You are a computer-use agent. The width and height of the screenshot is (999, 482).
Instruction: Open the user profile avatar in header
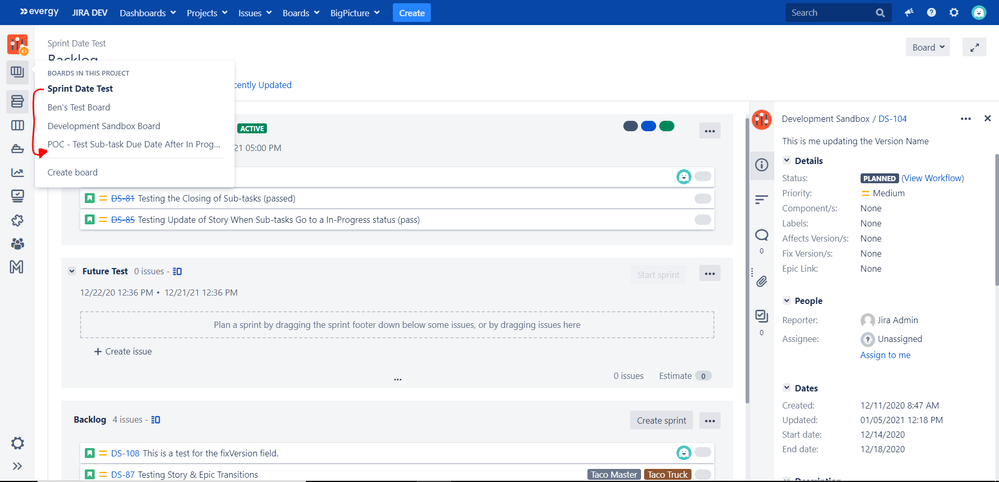coord(979,12)
